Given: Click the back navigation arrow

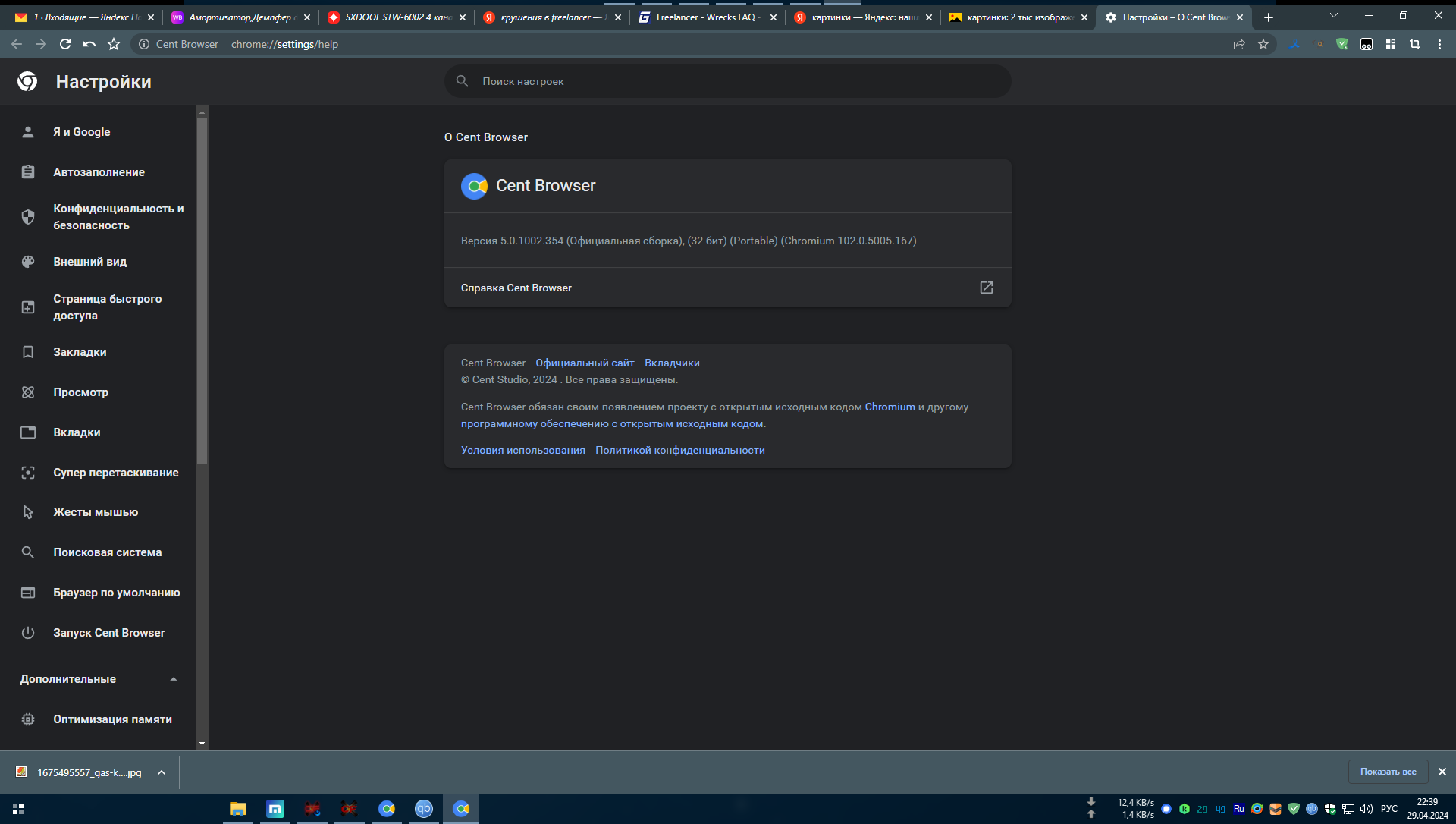Looking at the screenshot, I should pos(17,44).
